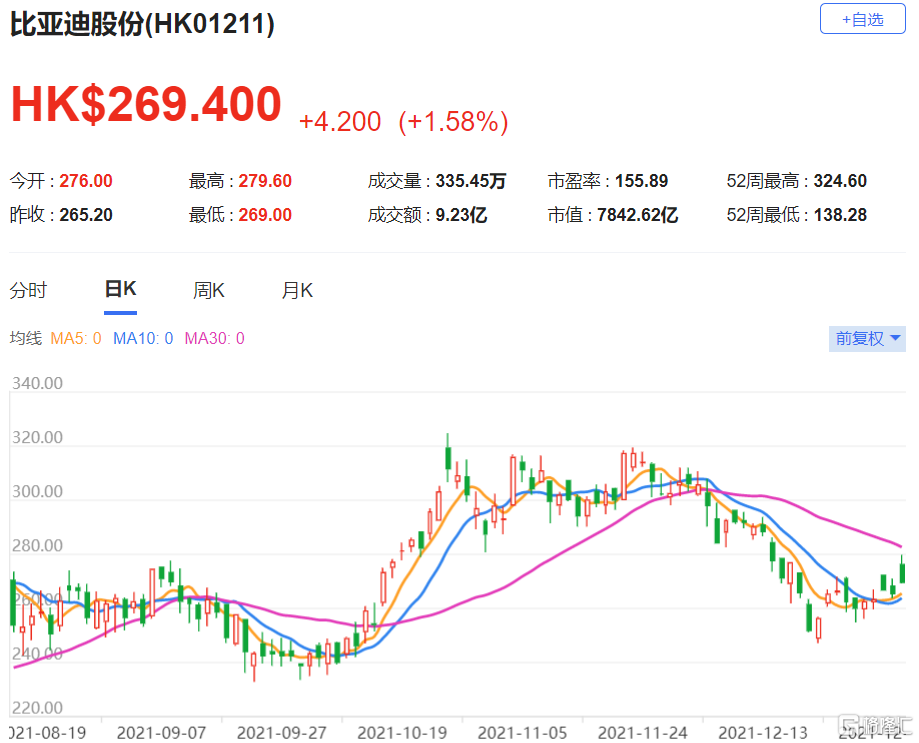
Task: Click the 昨收 value 265.20
Action: (x=86, y=214)
